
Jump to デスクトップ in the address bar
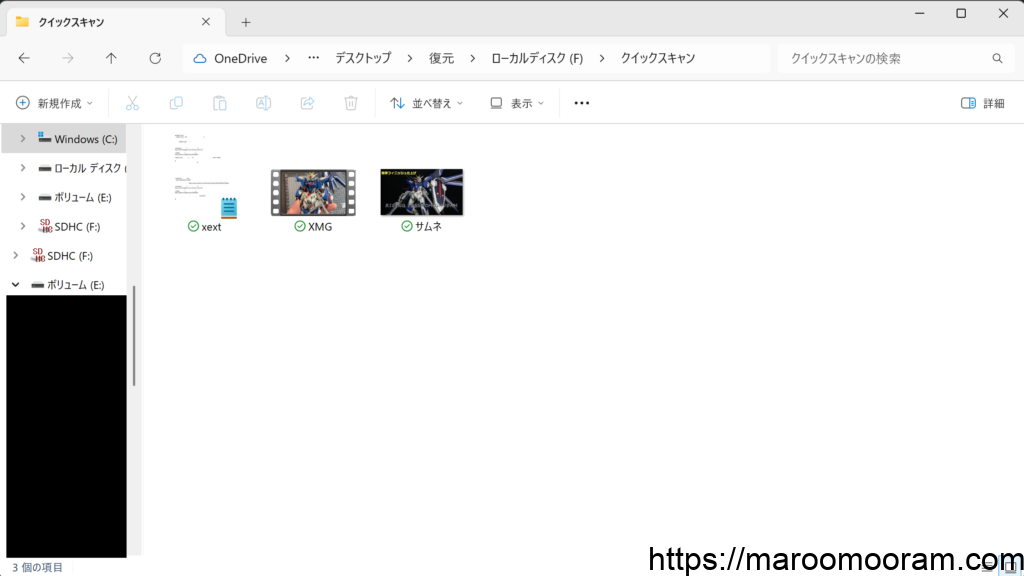[363, 58]
